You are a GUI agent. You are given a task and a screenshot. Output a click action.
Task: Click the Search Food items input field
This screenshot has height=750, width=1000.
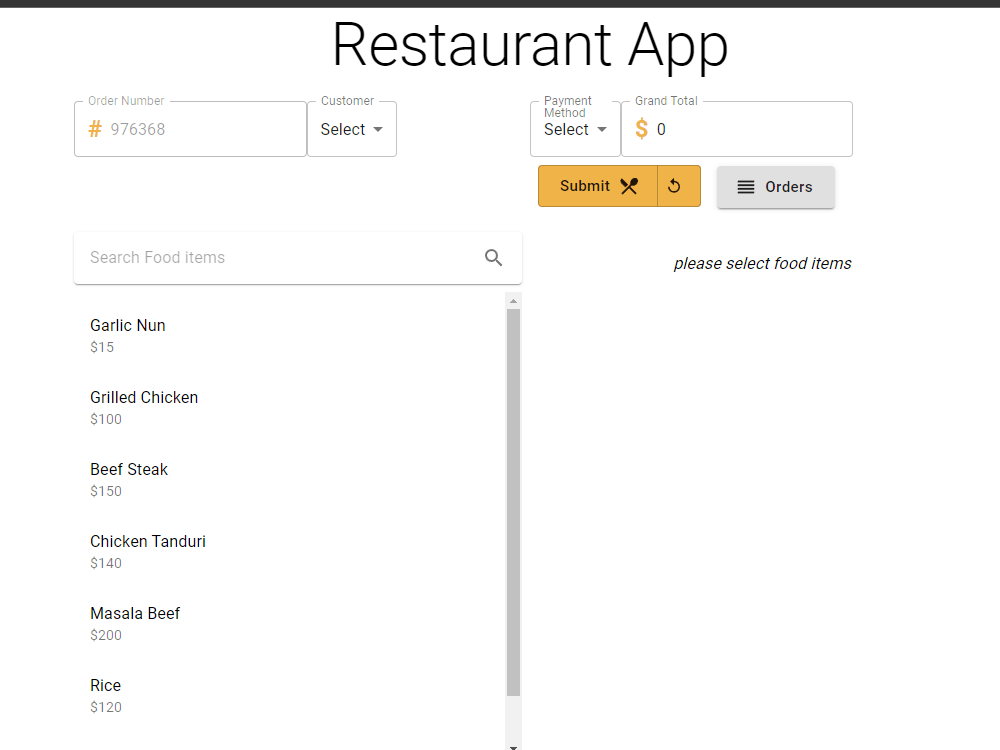click(x=250, y=257)
